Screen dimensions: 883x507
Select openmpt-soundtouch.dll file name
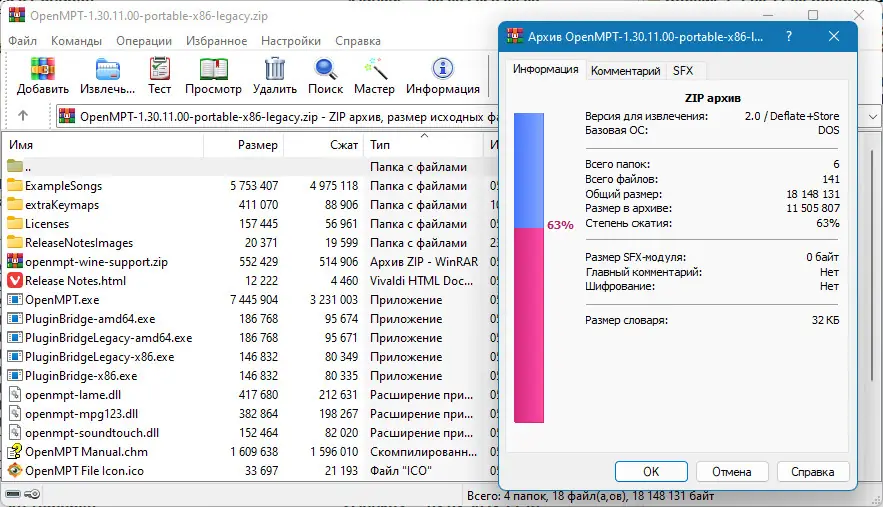click(92, 433)
